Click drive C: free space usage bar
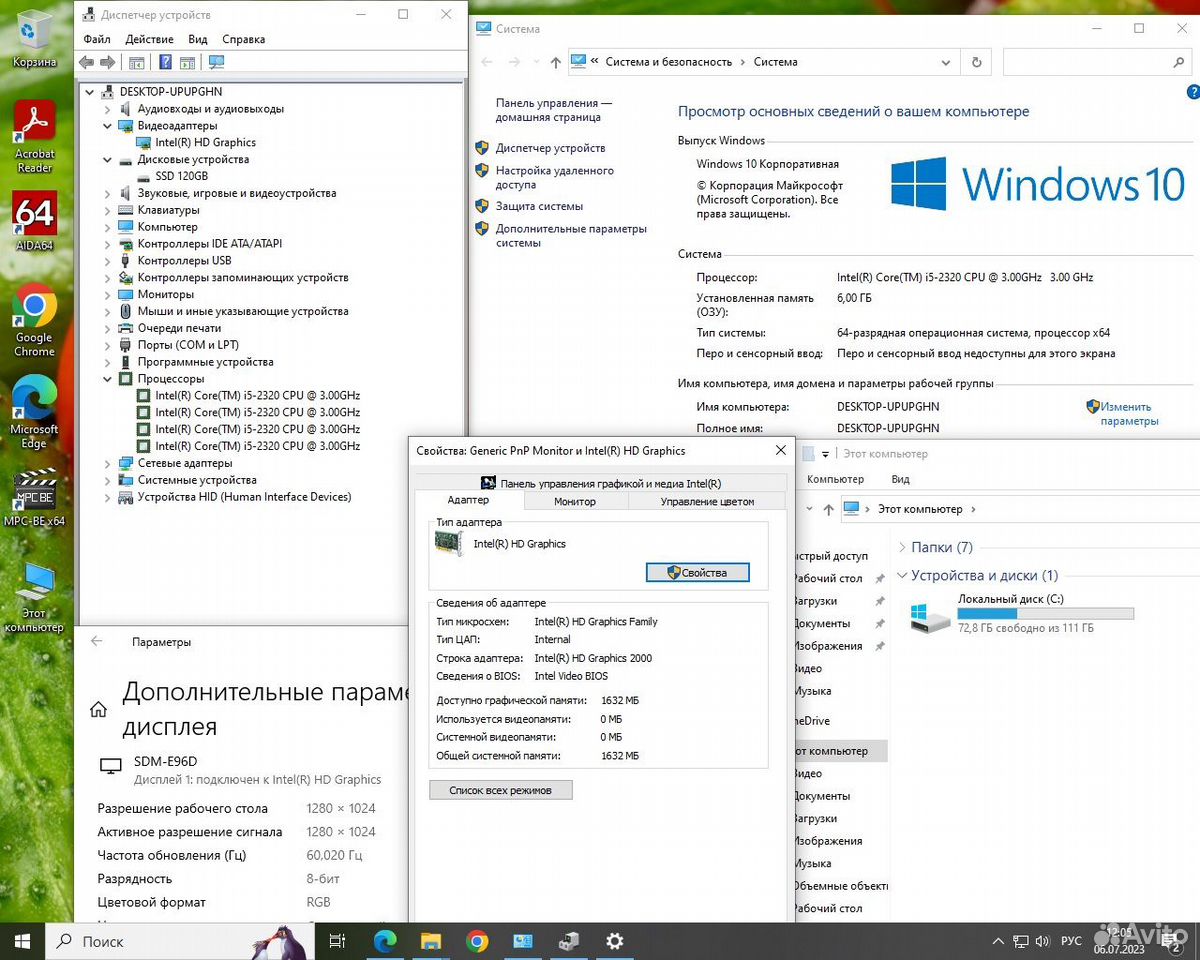1200x960 pixels. (1045, 614)
